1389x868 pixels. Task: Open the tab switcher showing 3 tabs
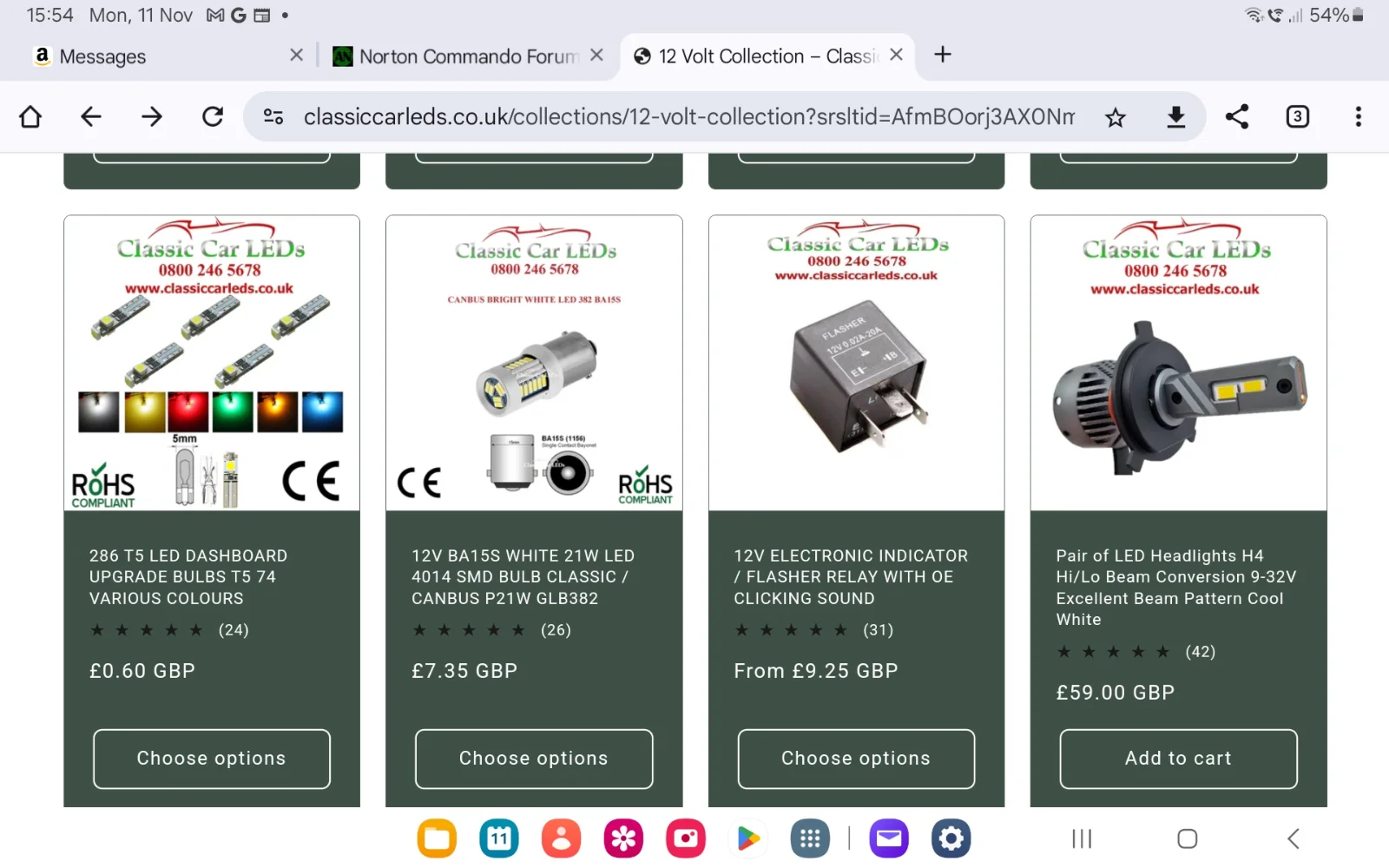tap(1298, 116)
